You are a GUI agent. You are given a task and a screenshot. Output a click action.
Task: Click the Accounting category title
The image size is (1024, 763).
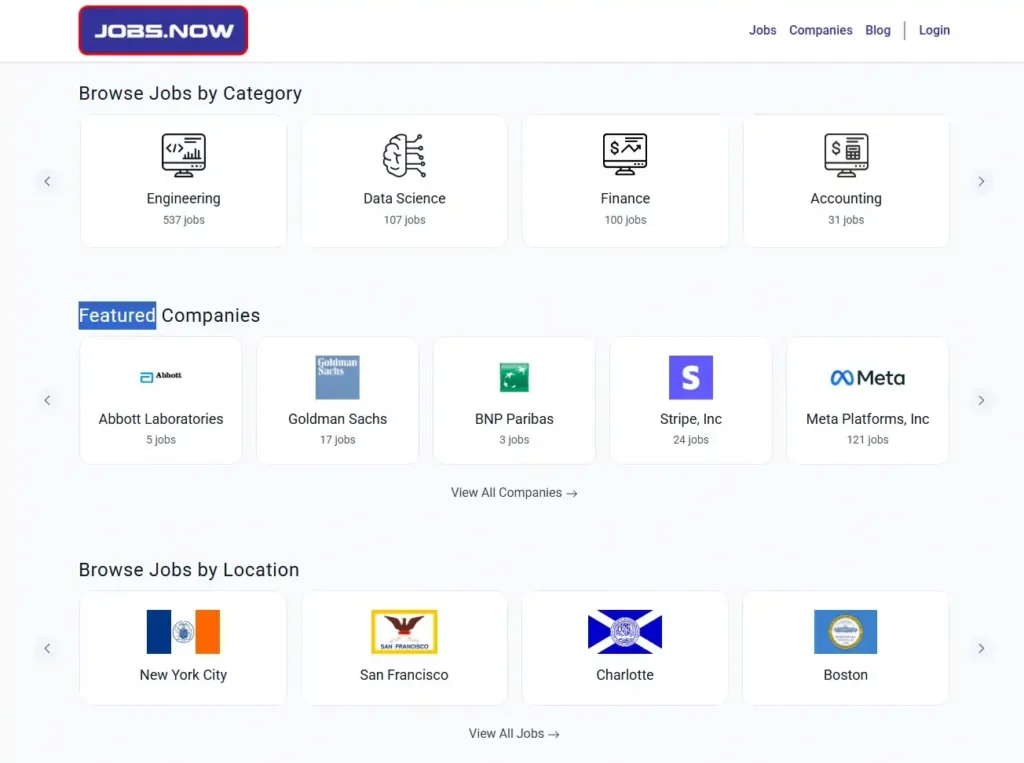[x=846, y=199]
